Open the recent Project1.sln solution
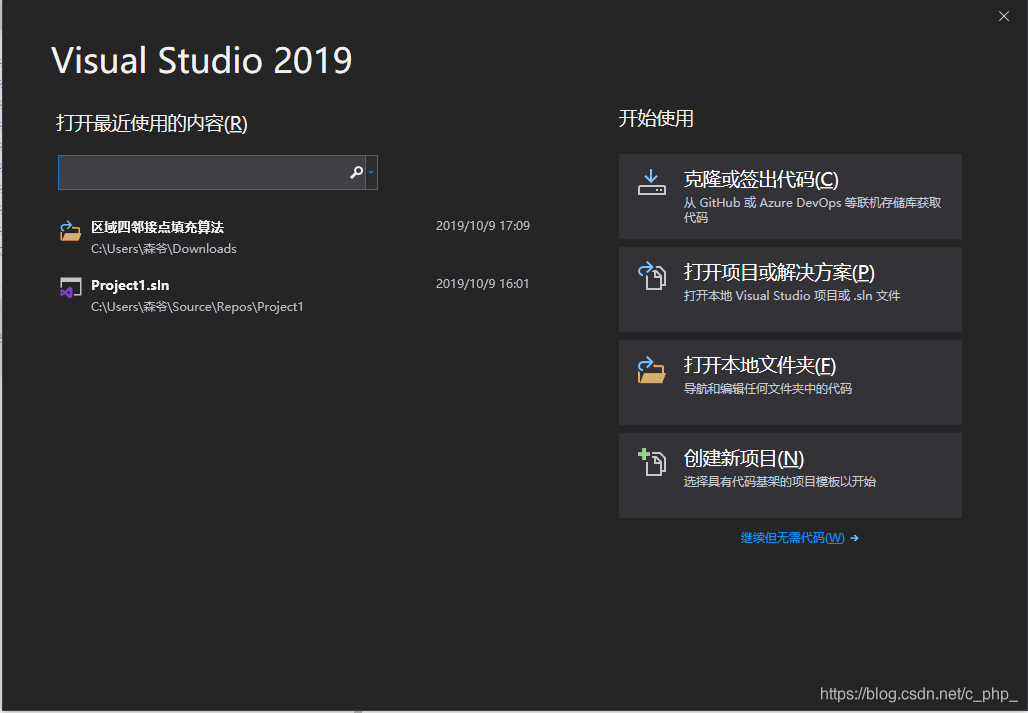 (130, 285)
